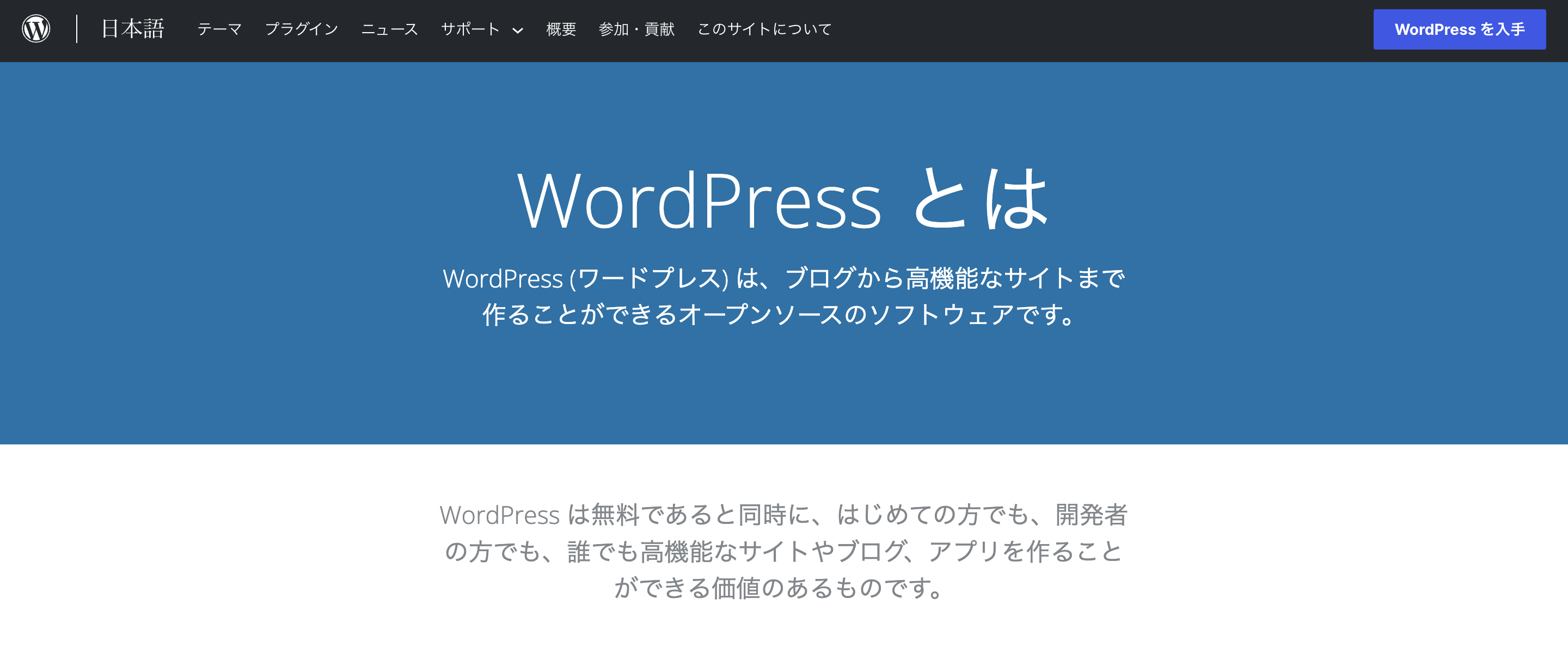Viewport: 1568px width, 647px height.
Task: Select the サポート menu item
Action: tap(470, 29)
